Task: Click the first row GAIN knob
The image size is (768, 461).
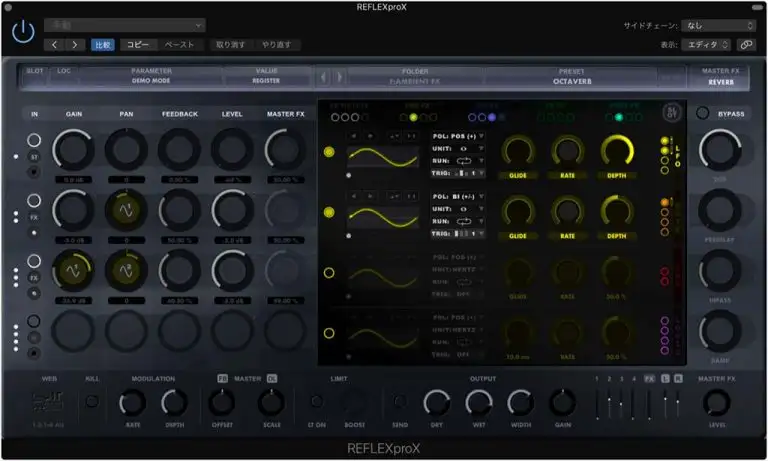Action: pos(73,150)
